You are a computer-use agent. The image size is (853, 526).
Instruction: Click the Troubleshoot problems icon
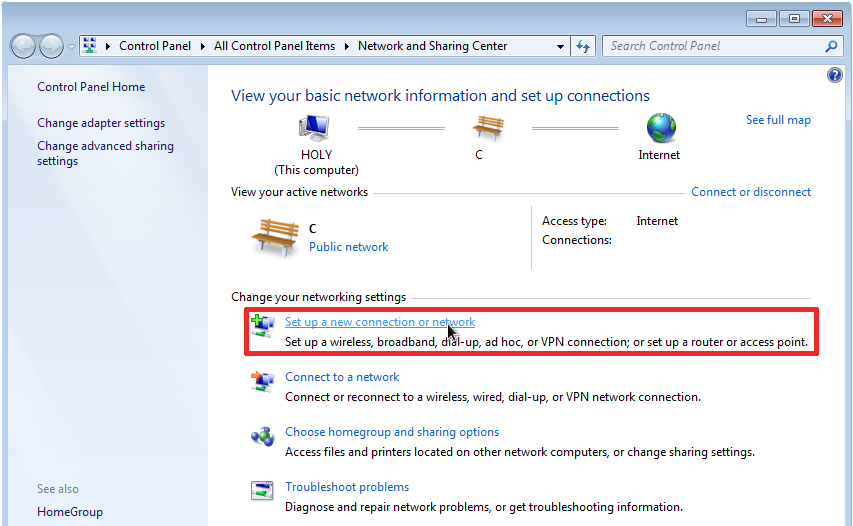pos(262,491)
